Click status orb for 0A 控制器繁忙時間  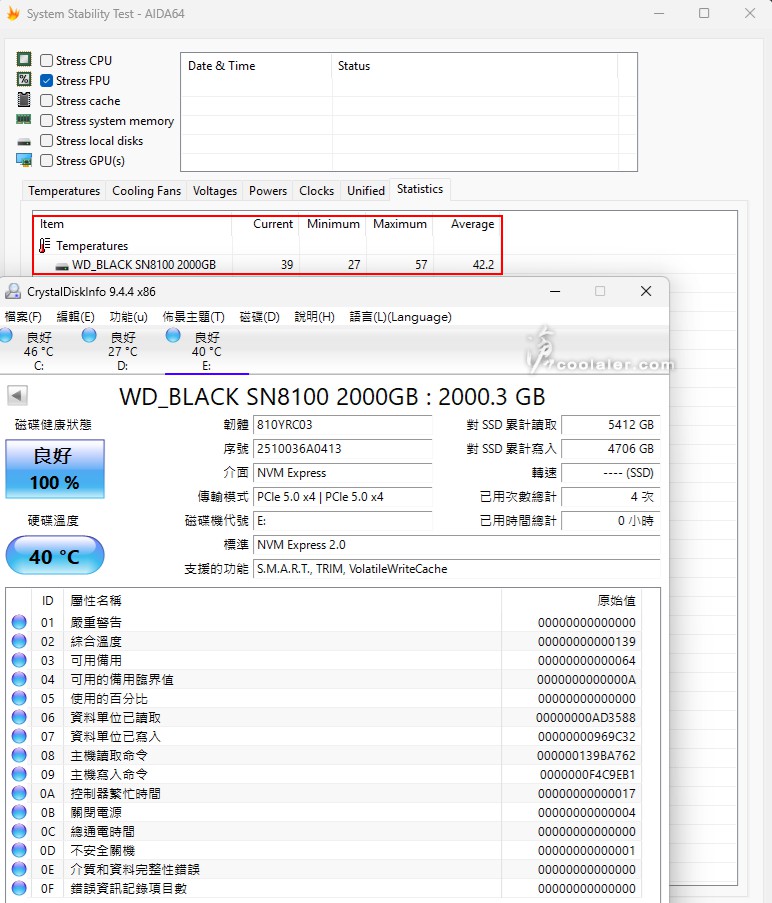point(19,793)
